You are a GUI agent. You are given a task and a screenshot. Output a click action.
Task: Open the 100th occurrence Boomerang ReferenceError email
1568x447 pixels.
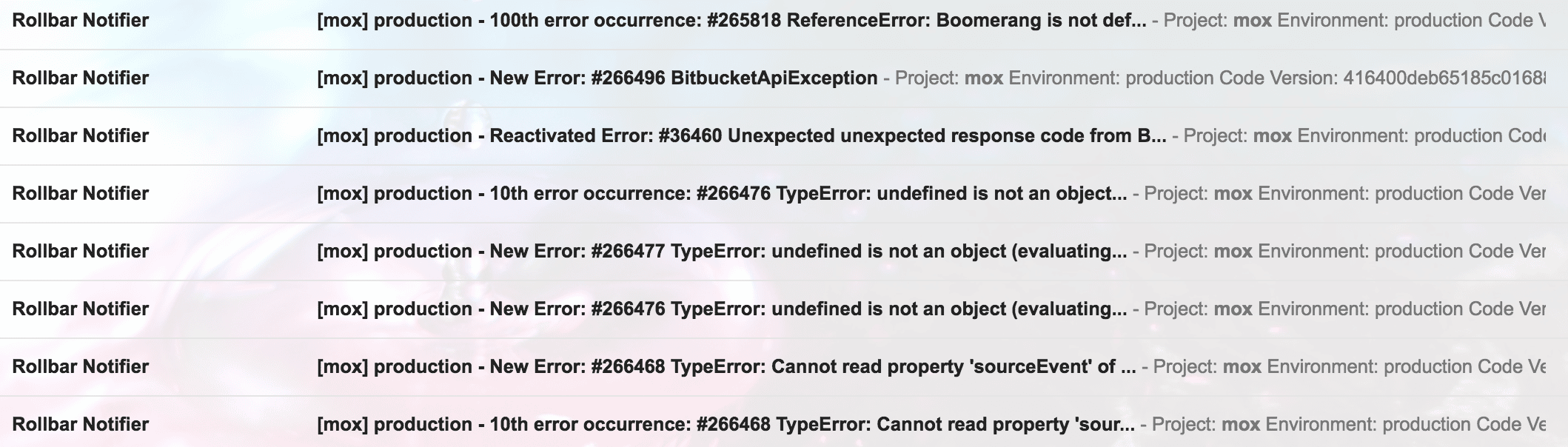[x=731, y=20]
